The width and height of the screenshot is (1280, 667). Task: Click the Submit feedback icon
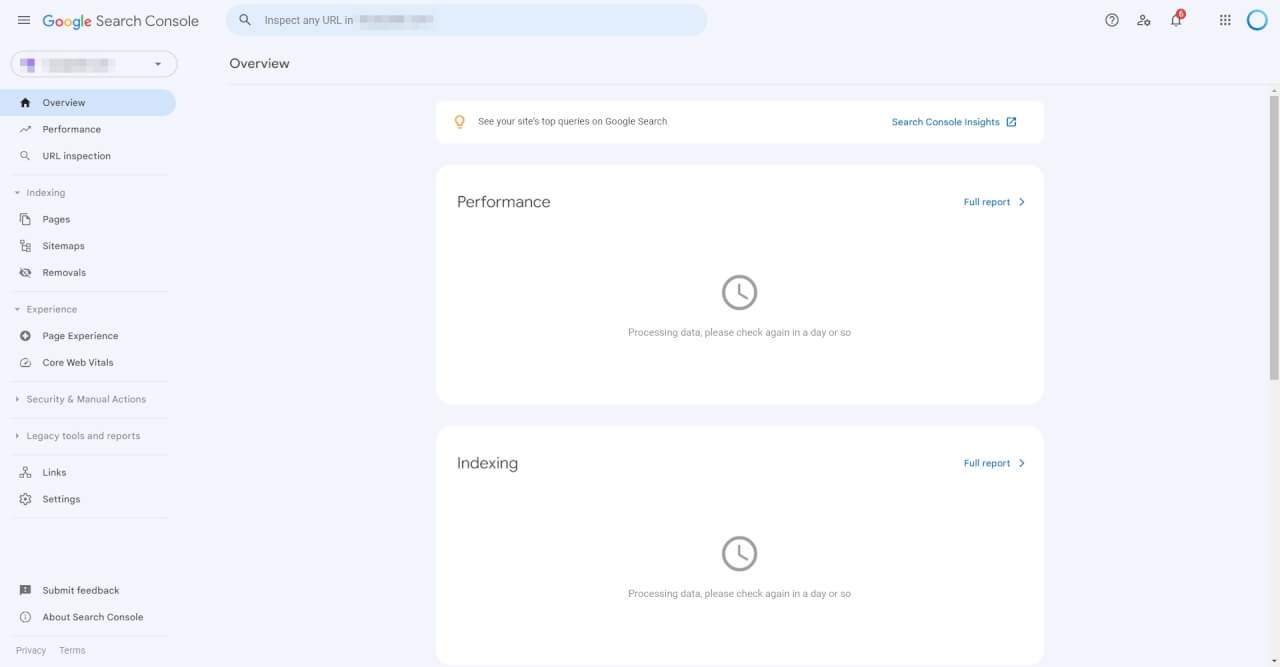point(25,591)
